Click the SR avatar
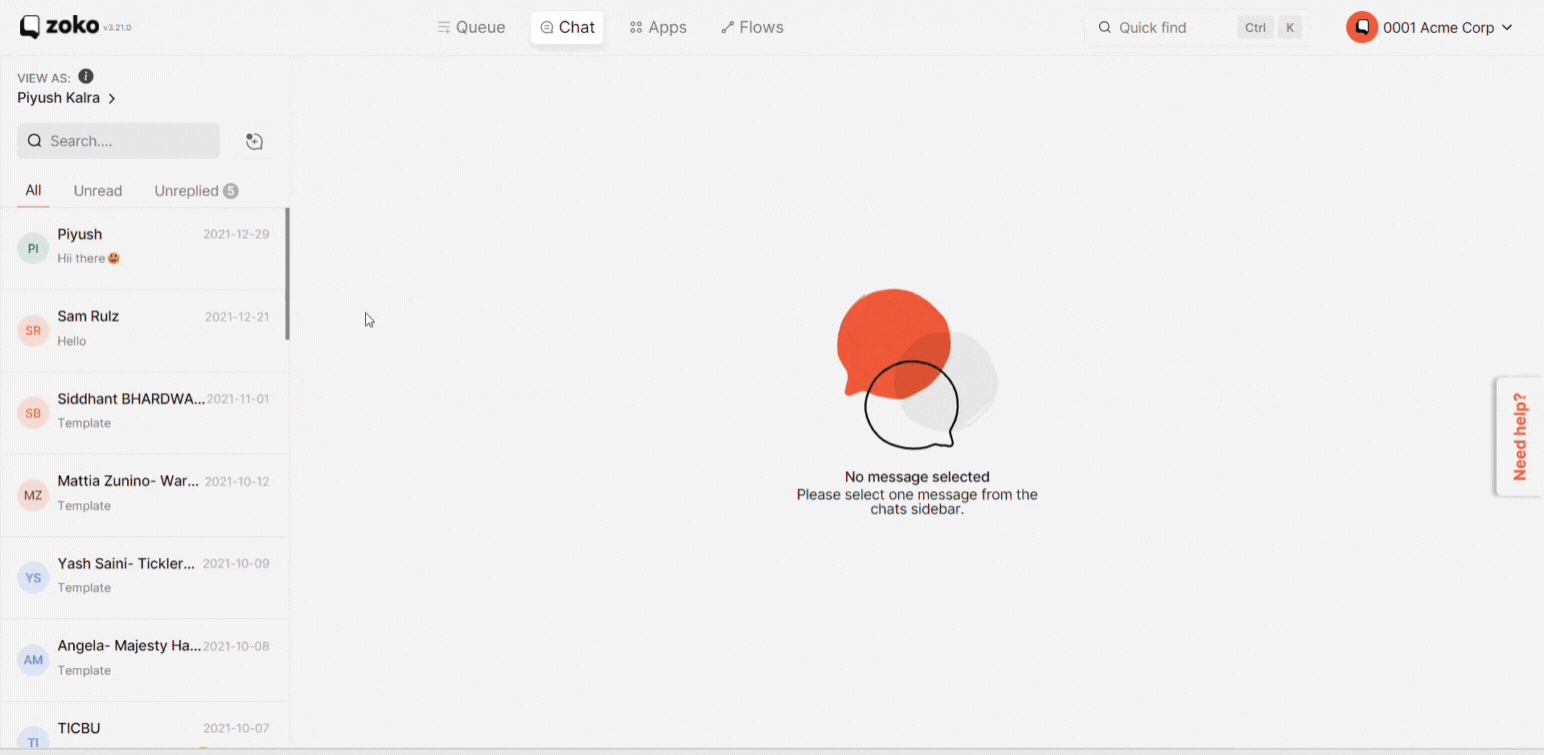This screenshot has height=755, width=1544. tap(33, 330)
